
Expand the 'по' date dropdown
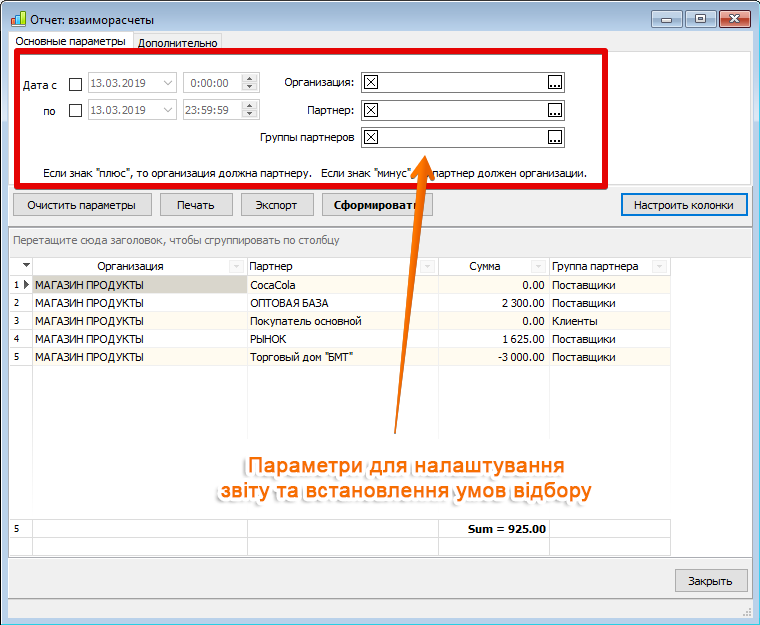point(168,110)
